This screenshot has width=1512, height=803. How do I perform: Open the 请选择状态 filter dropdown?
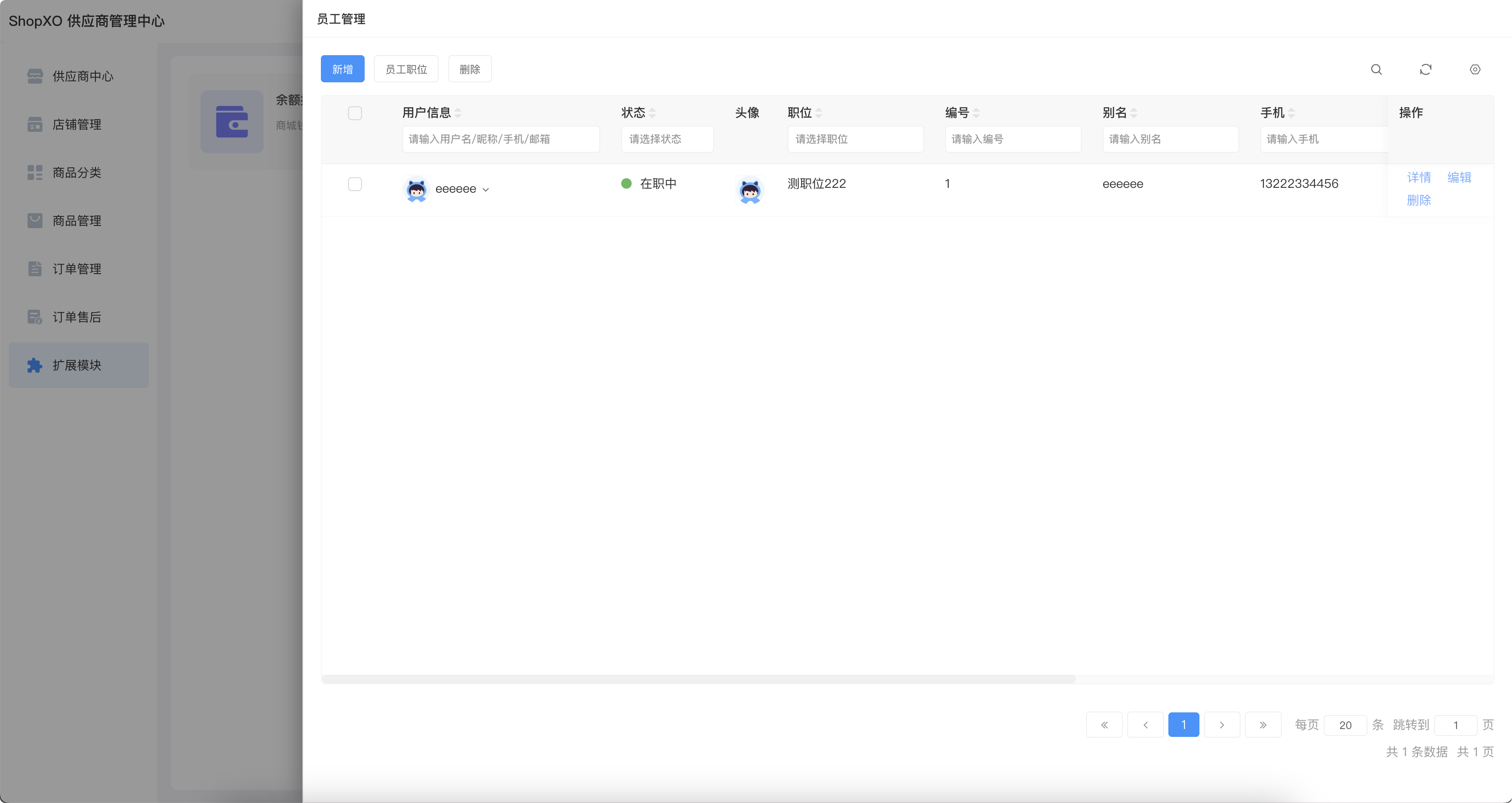667,139
